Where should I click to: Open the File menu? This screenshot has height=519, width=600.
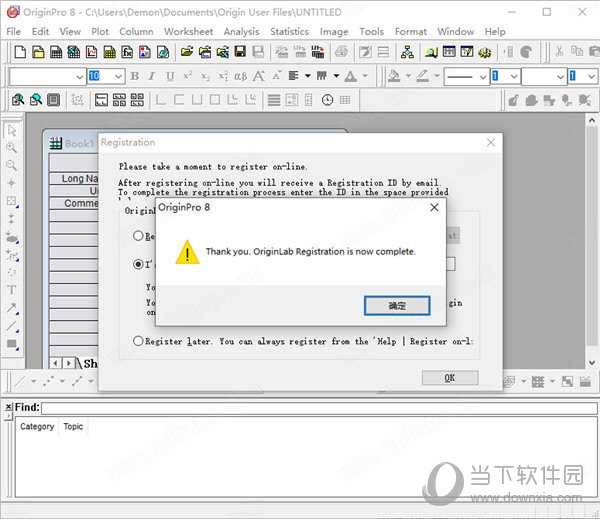(14, 31)
